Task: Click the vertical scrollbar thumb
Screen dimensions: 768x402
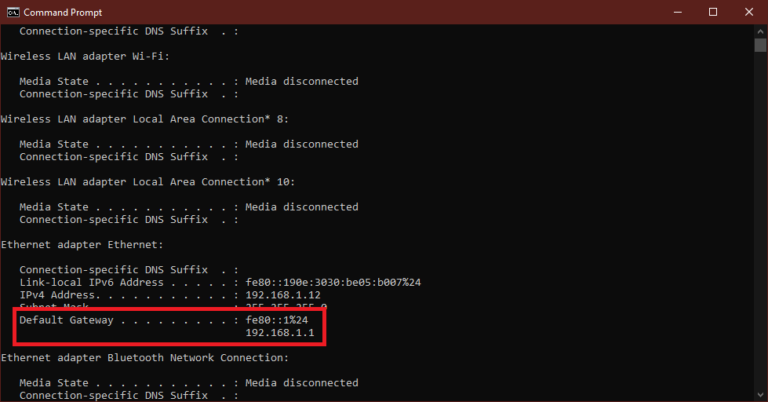Action: coord(760,45)
